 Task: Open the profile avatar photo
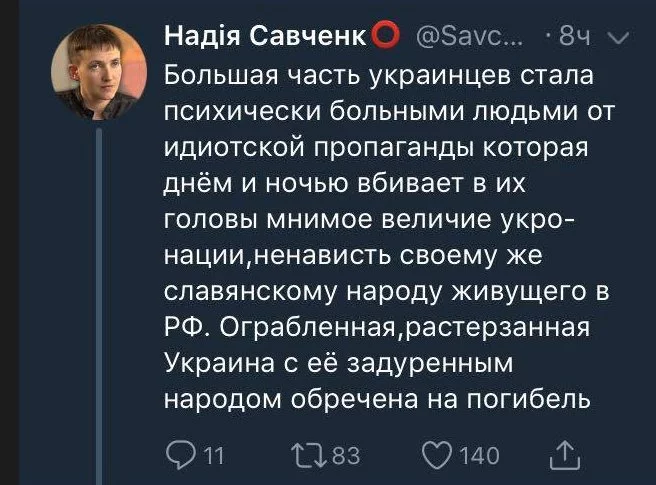coord(96,70)
